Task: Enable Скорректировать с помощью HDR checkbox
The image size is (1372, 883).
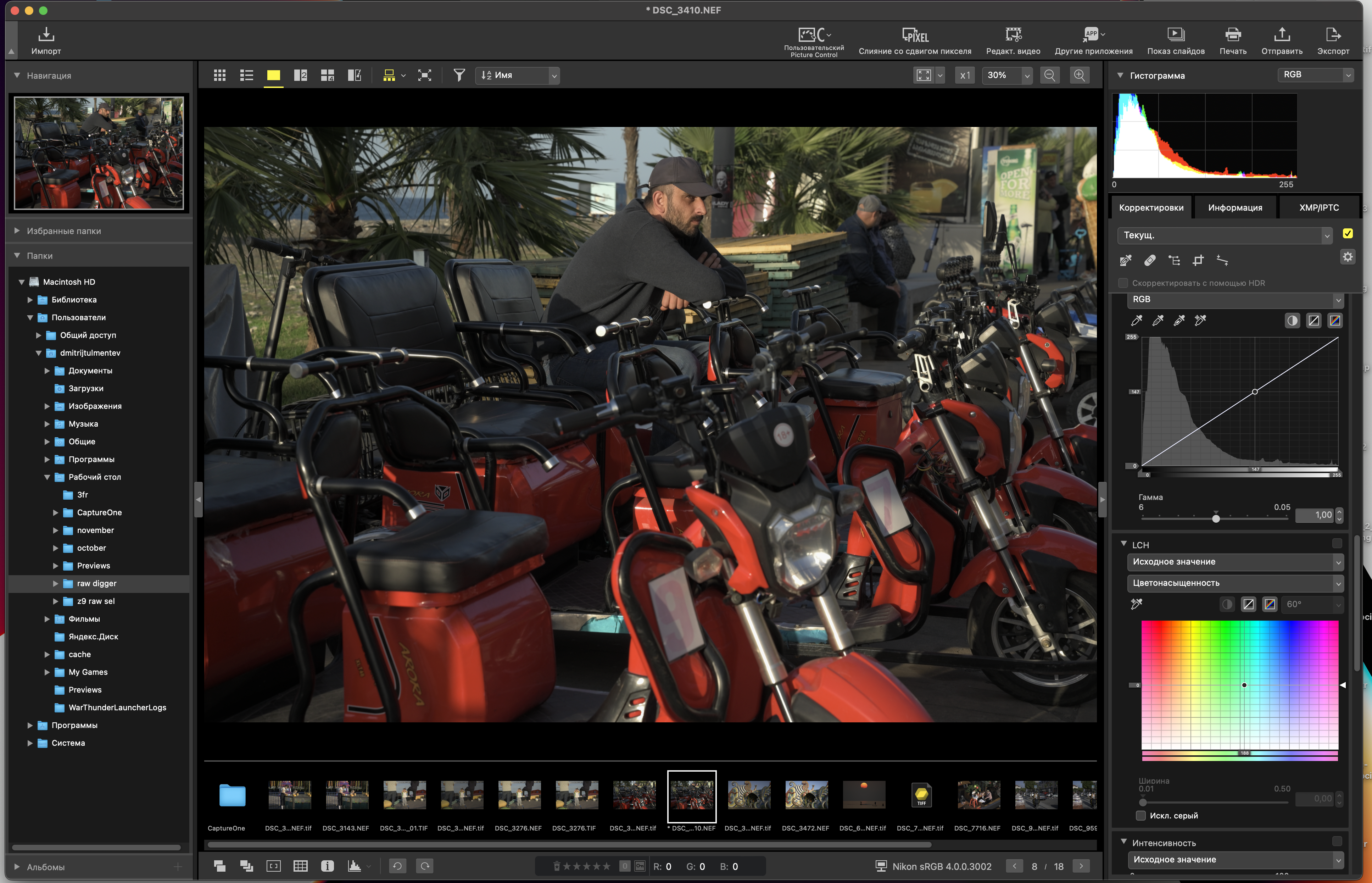Action: [x=1123, y=283]
